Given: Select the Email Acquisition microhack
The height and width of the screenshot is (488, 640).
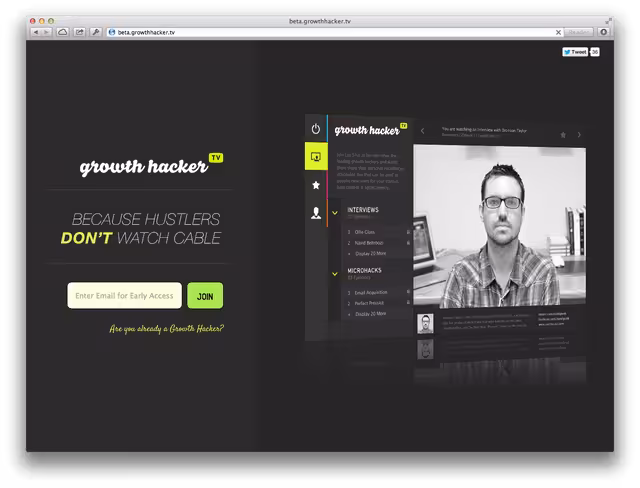Looking at the screenshot, I should tap(371, 293).
